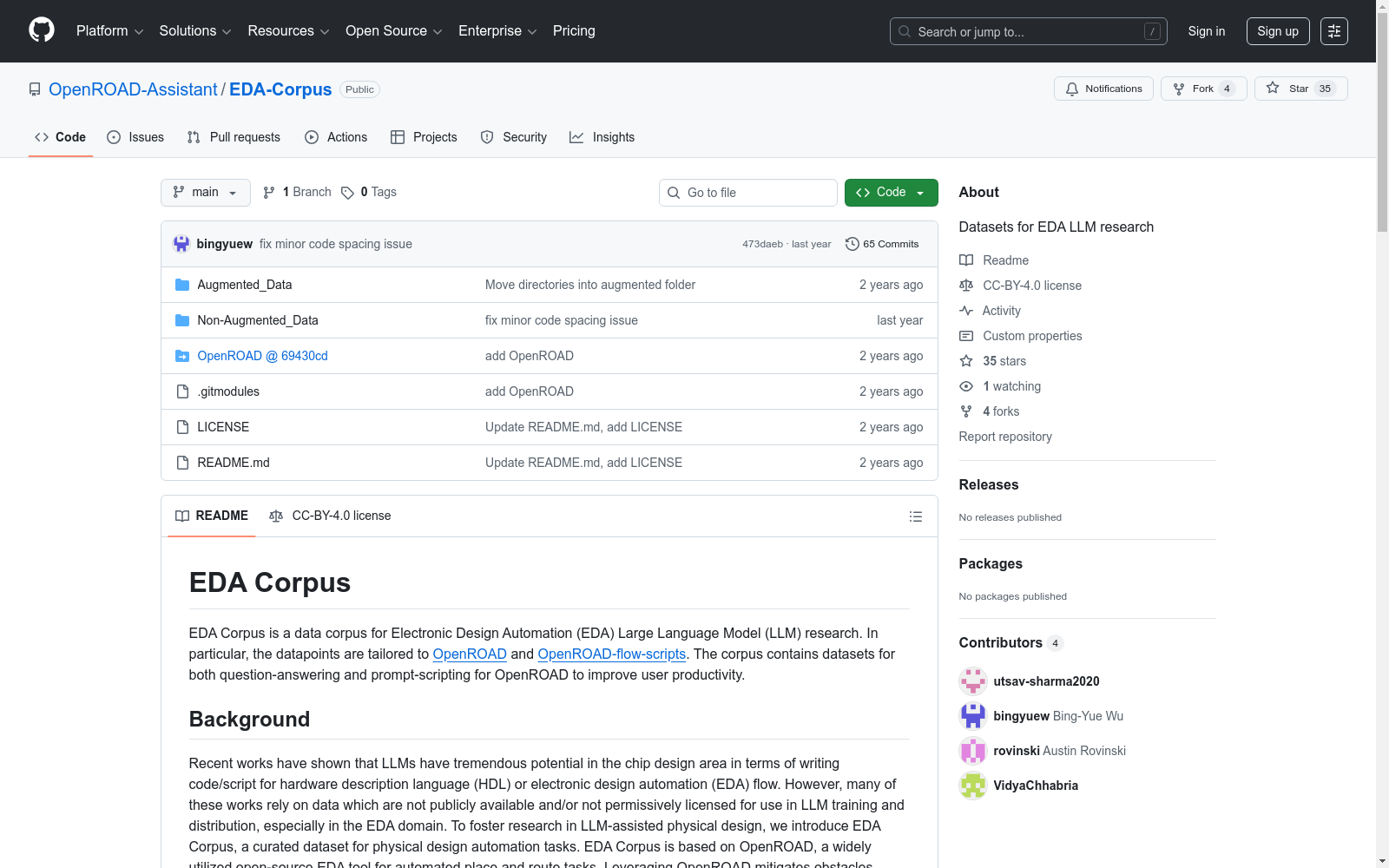1389x868 pixels.
Task: Click the README.md file icon
Action: point(182,463)
